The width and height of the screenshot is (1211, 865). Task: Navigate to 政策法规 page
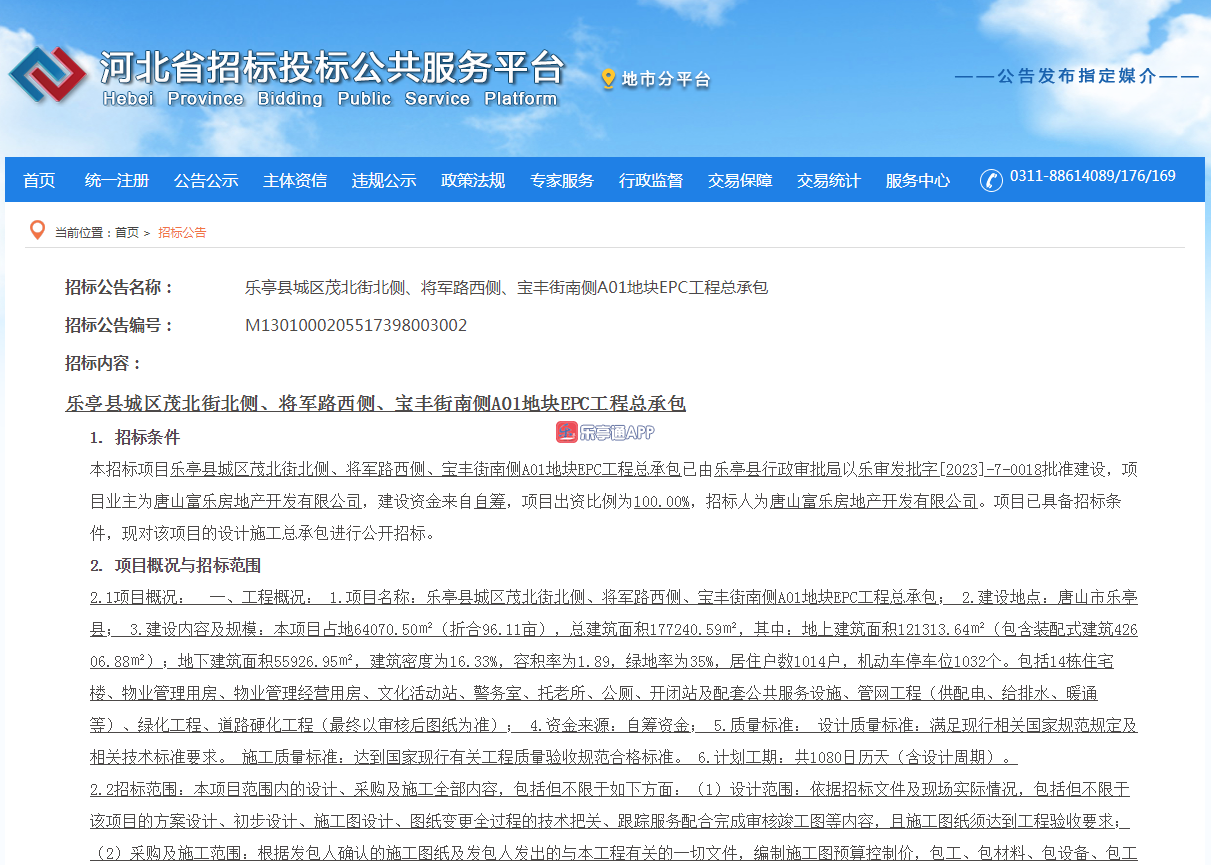(x=472, y=181)
